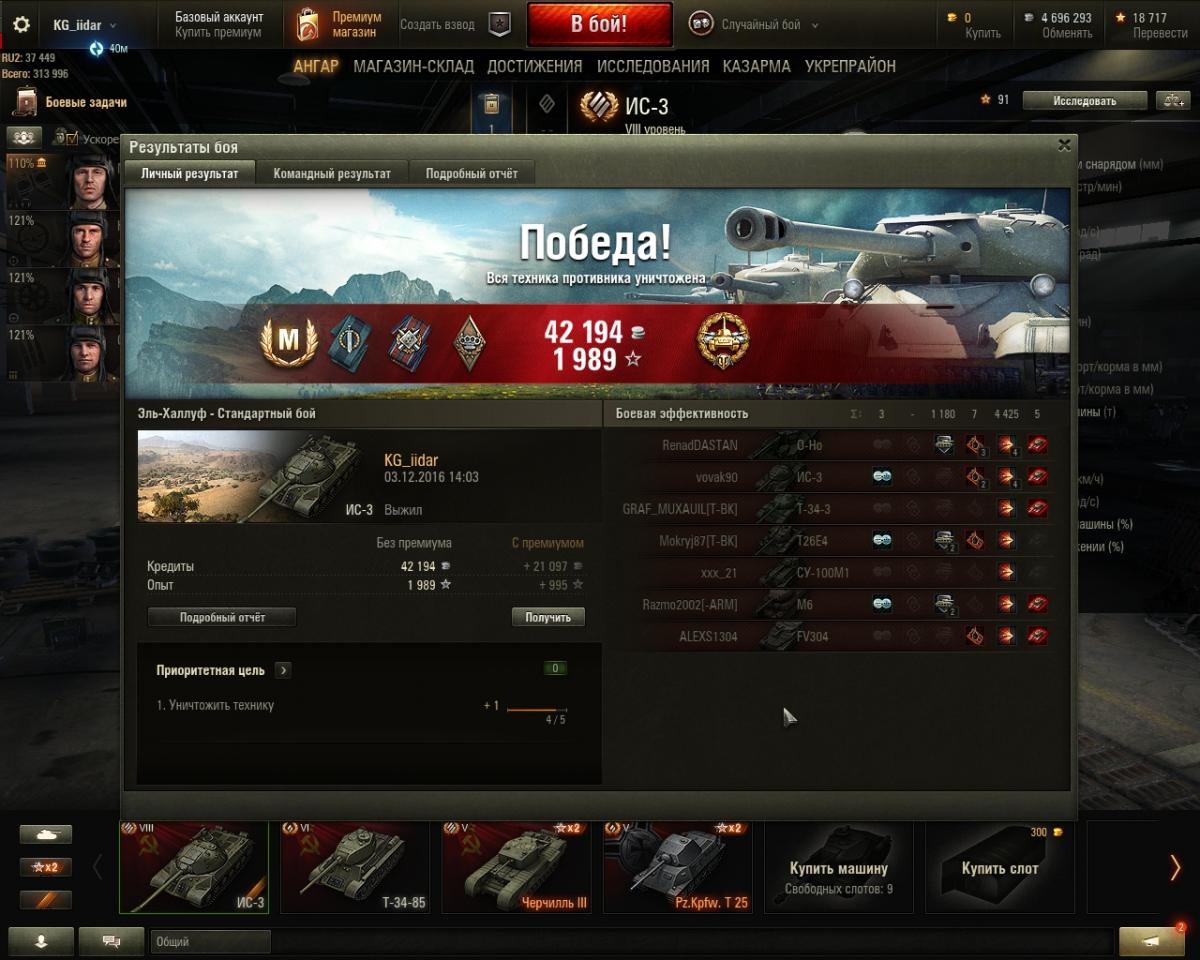
Task: Click the Mastery badge M medal icon
Action: coord(288,342)
